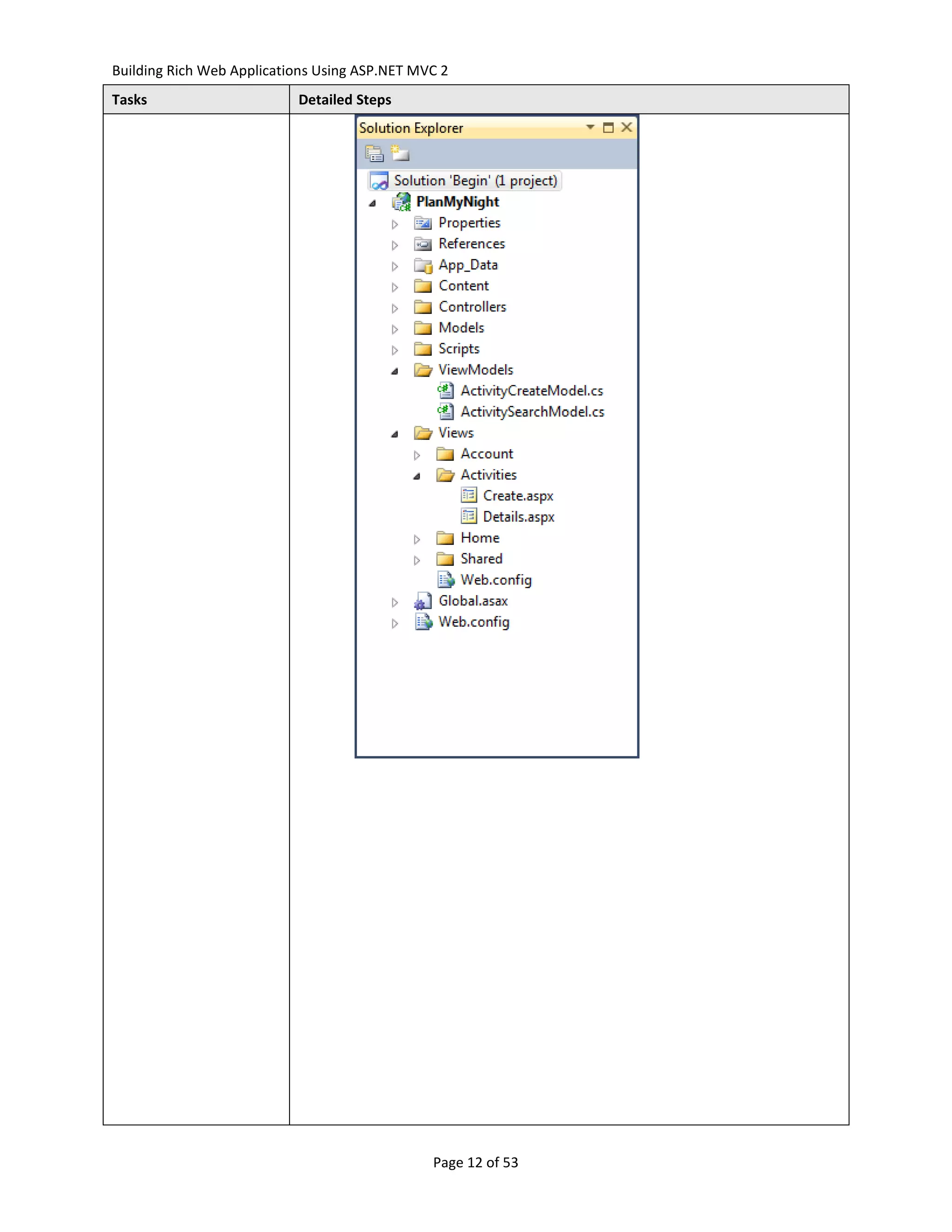Open the Solution Explorer window position dropdown

pos(590,127)
